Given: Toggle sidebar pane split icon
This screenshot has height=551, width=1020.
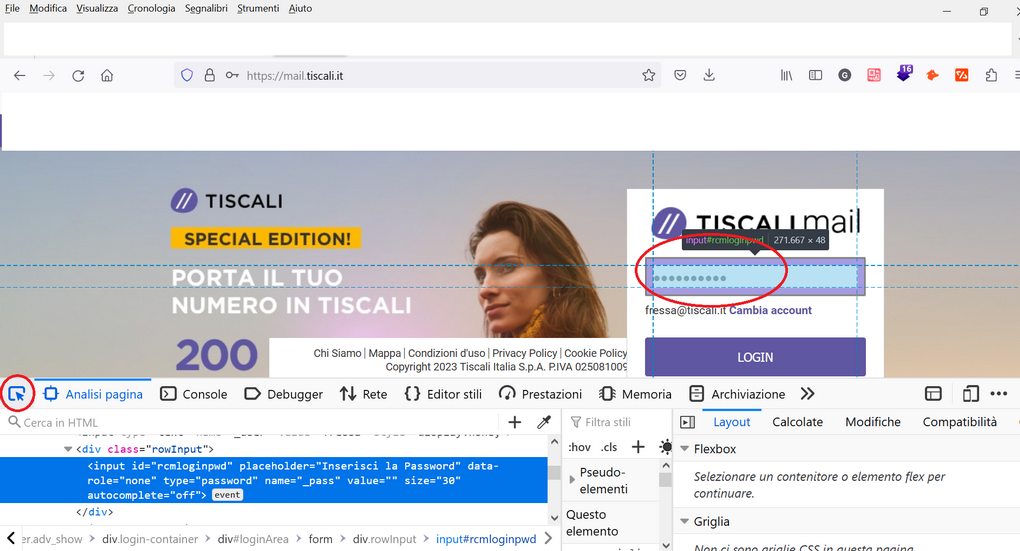Looking at the screenshot, I should click(688, 422).
